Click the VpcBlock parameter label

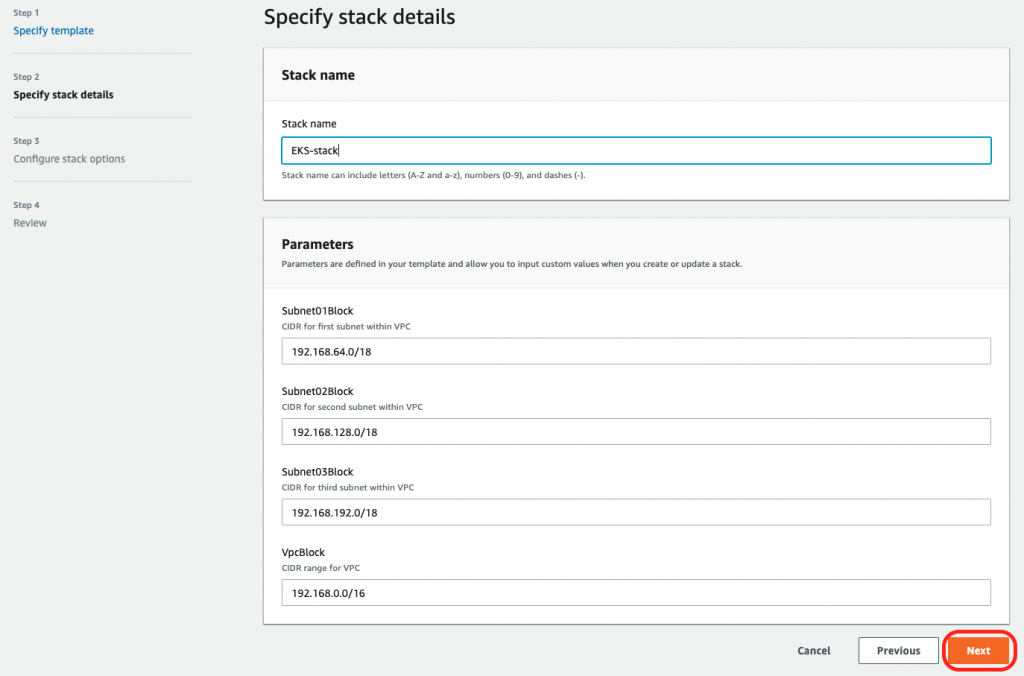coord(303,552)
